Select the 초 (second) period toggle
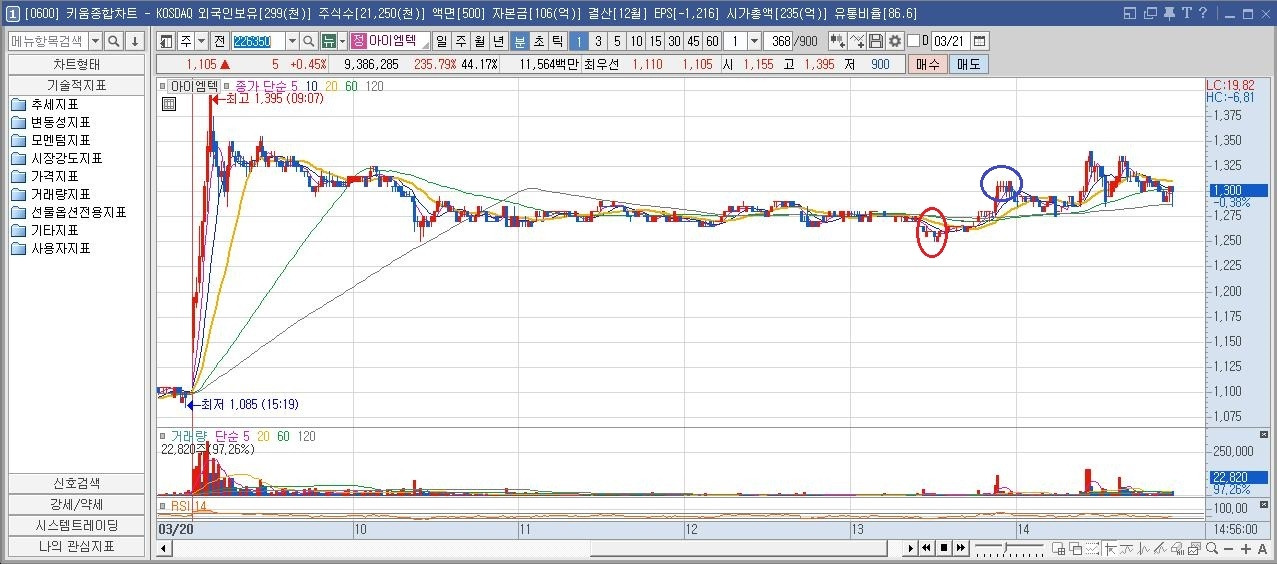Screen dimensions: 1277x564 (x=538, y=41)
